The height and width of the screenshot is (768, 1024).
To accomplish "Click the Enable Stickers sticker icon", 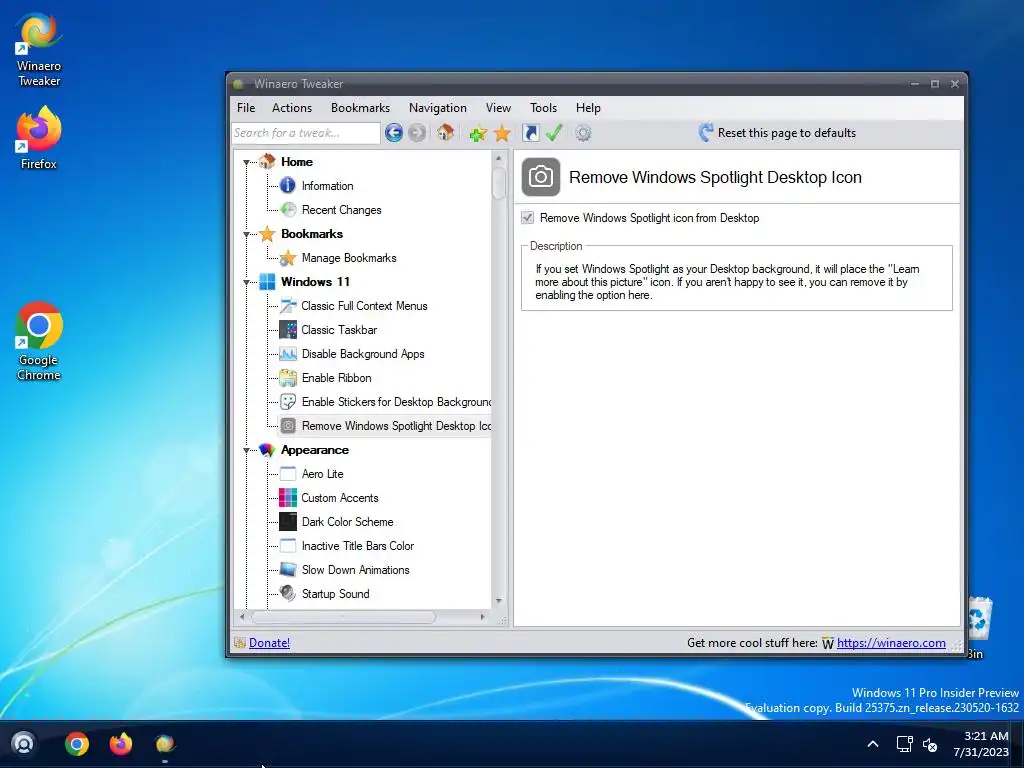I will (288, 402).
